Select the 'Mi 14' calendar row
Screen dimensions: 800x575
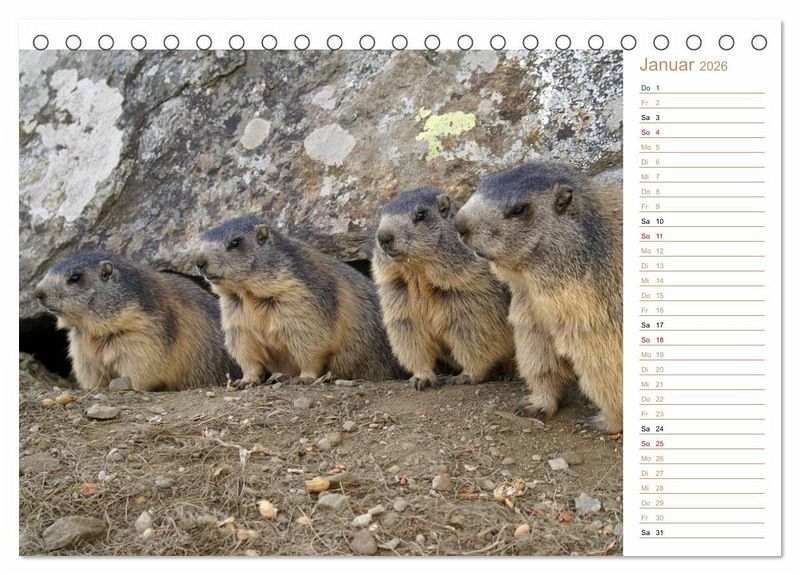tap(702, 280)
